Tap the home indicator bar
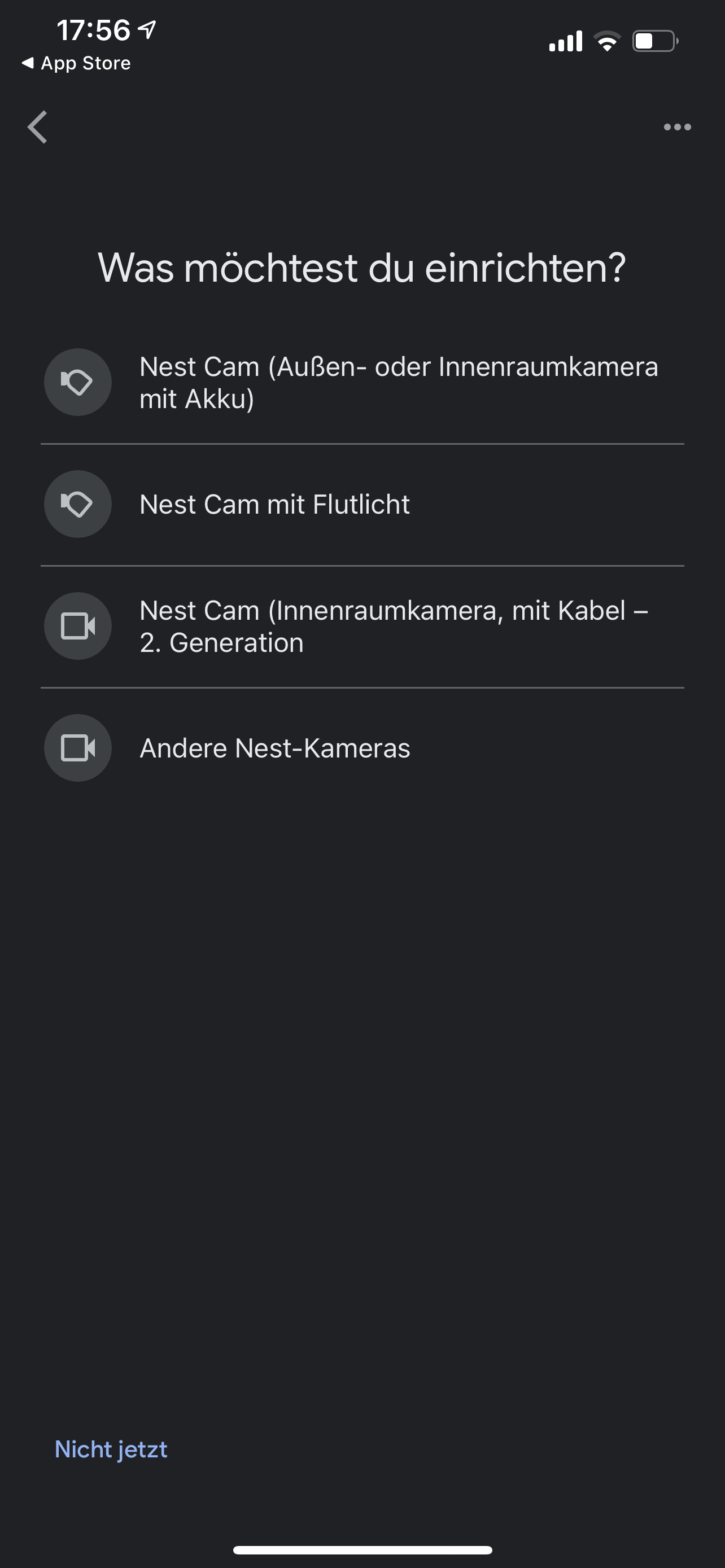 pyautogui.click(x=362, y=1550)
